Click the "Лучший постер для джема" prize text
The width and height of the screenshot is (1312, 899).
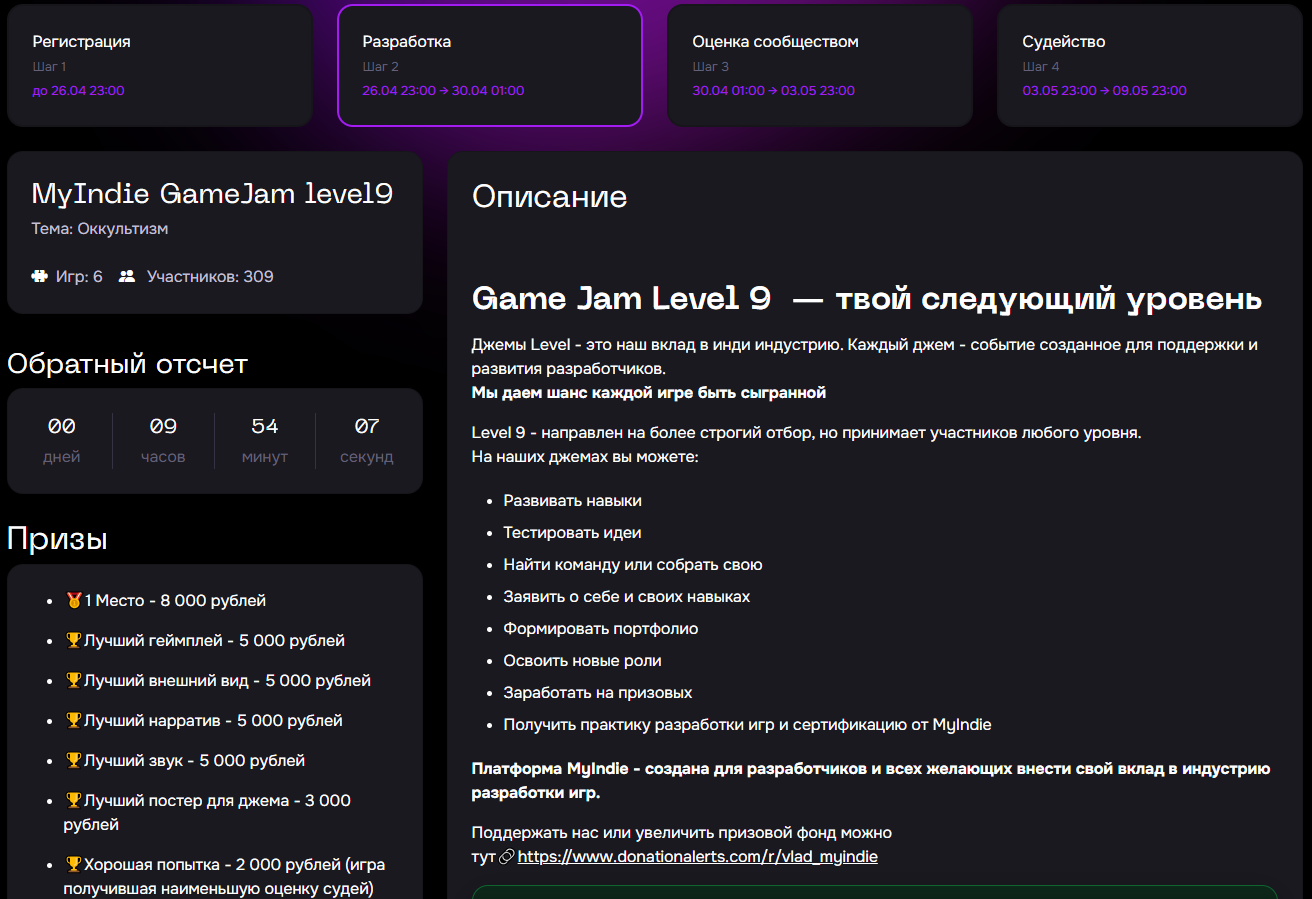[207, 813]
